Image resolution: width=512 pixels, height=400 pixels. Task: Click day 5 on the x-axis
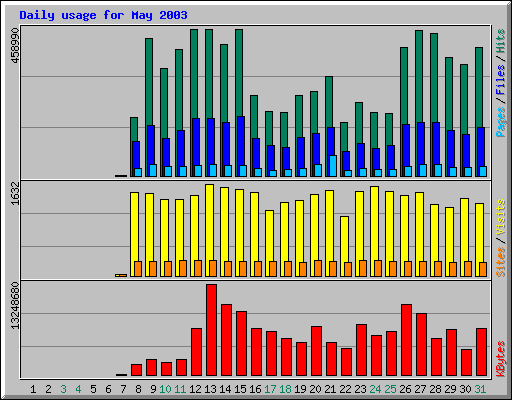point(93,389)
